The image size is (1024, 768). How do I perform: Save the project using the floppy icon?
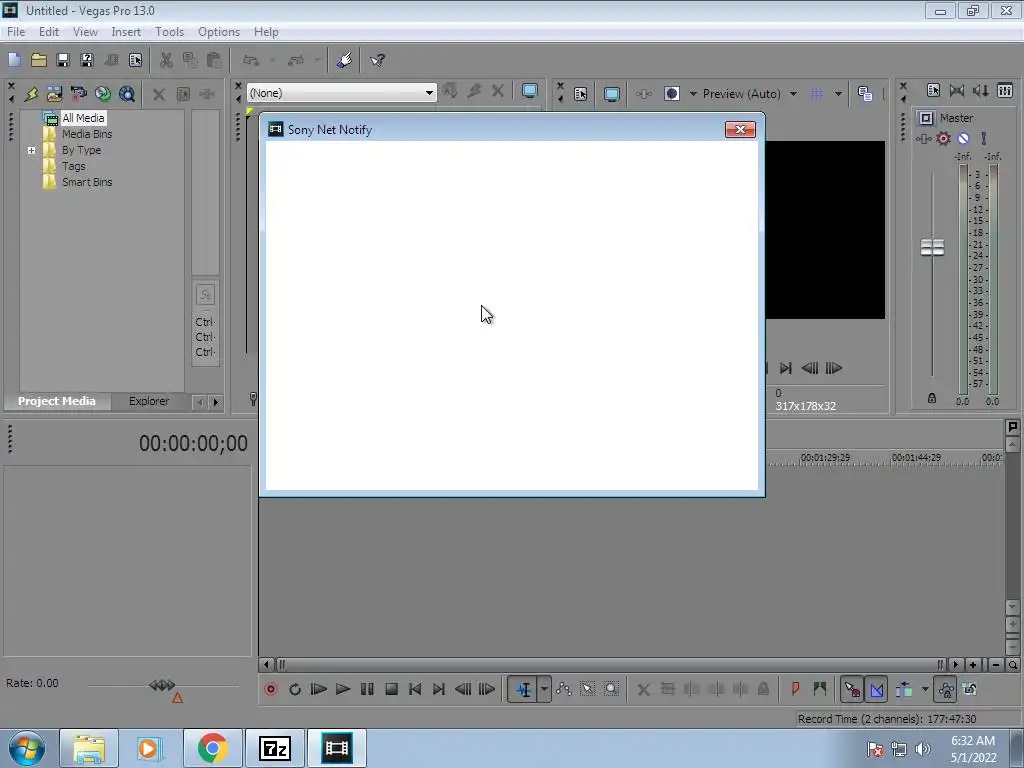click(x=63, y=60)
